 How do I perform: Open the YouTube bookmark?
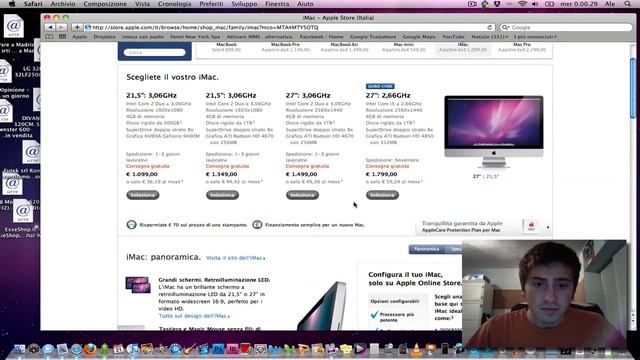click(453, 37)
